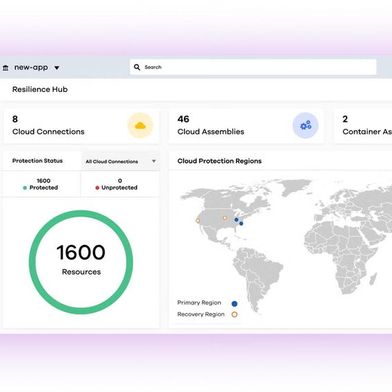
Task: Expand the All Cloud Connections dropdown
Action: [x=120, y=161]
